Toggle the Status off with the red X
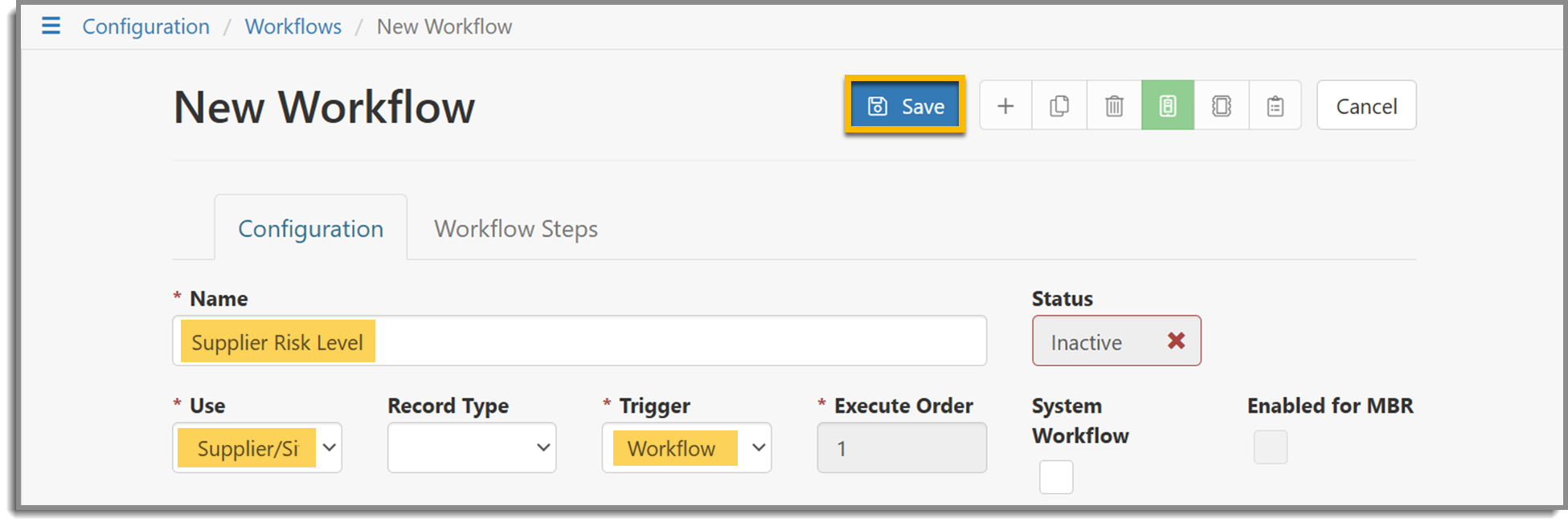Viewport: 1568px width, 526px height. click(1176, 340)
